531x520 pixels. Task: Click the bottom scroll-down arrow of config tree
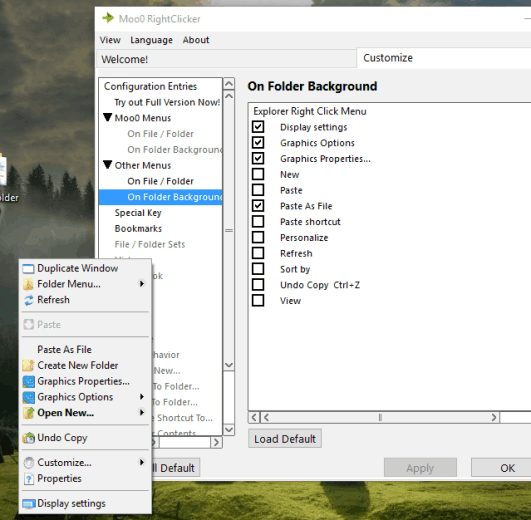pyautogui.click(x=229, y=430)
